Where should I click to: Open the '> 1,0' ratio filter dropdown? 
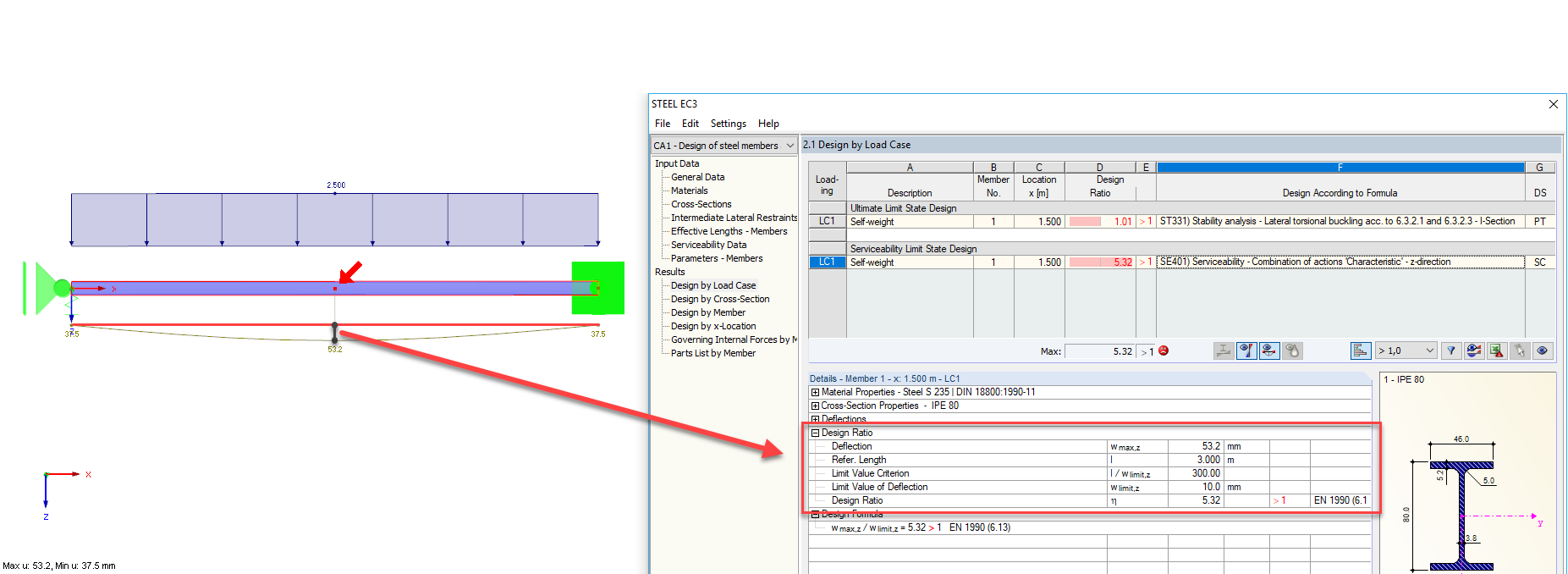pyautogui.click(x=1406, y=350)
